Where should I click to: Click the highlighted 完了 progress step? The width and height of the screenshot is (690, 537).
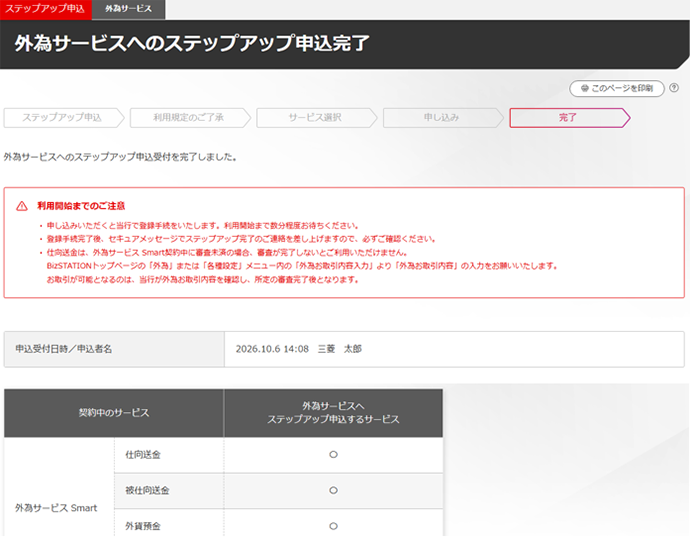[567, 118]
